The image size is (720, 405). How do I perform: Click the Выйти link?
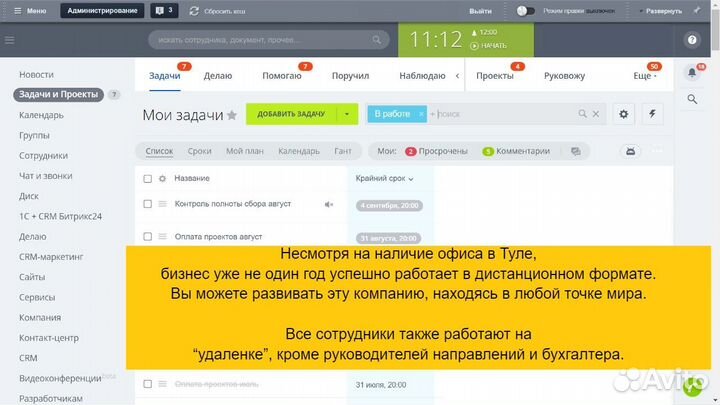[x=480, y=11]
